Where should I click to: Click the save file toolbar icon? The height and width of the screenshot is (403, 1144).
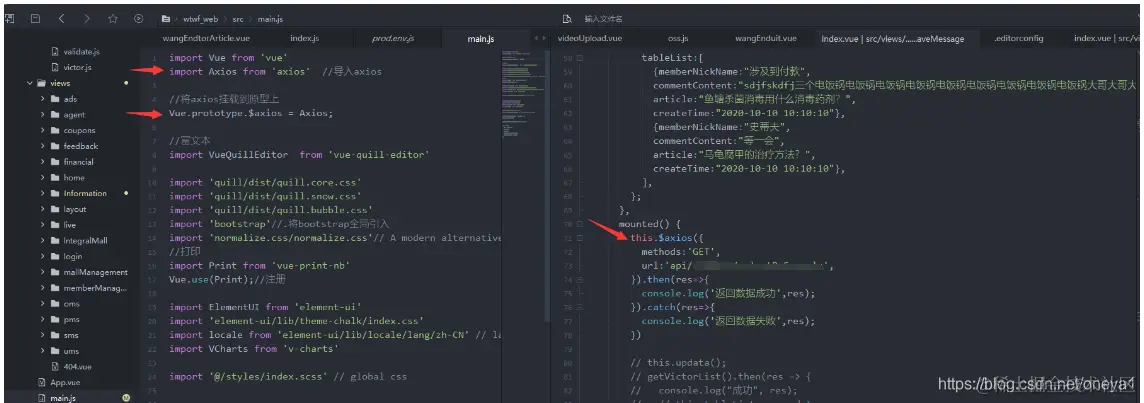pyautogui.click(x=35, y=18)
